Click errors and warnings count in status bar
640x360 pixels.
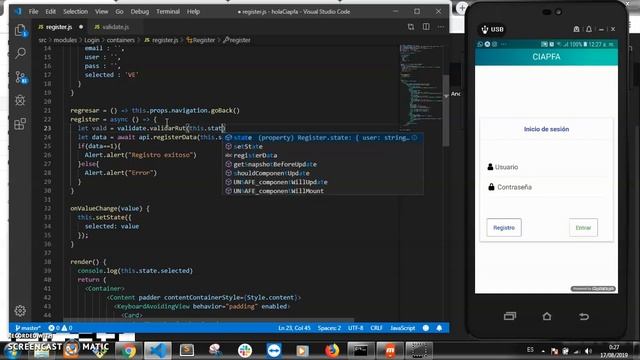(x=60, y=328)
